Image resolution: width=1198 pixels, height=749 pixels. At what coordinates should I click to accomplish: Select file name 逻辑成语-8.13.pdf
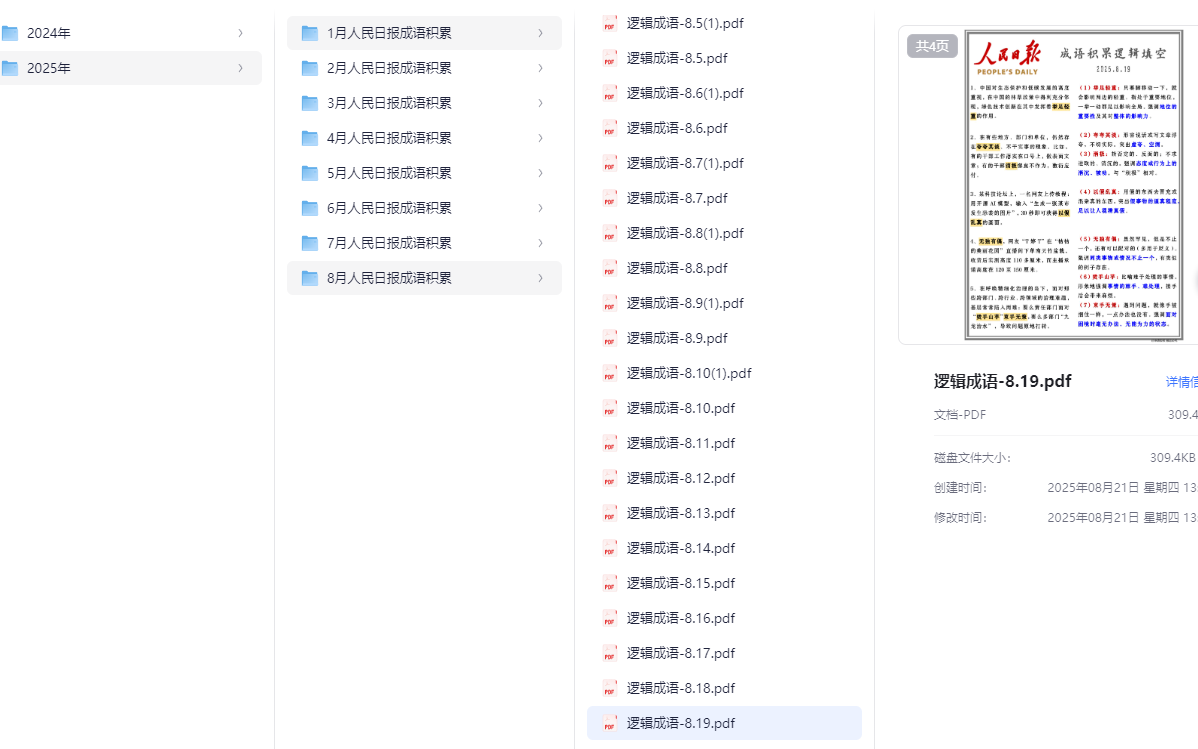[681, 513]
